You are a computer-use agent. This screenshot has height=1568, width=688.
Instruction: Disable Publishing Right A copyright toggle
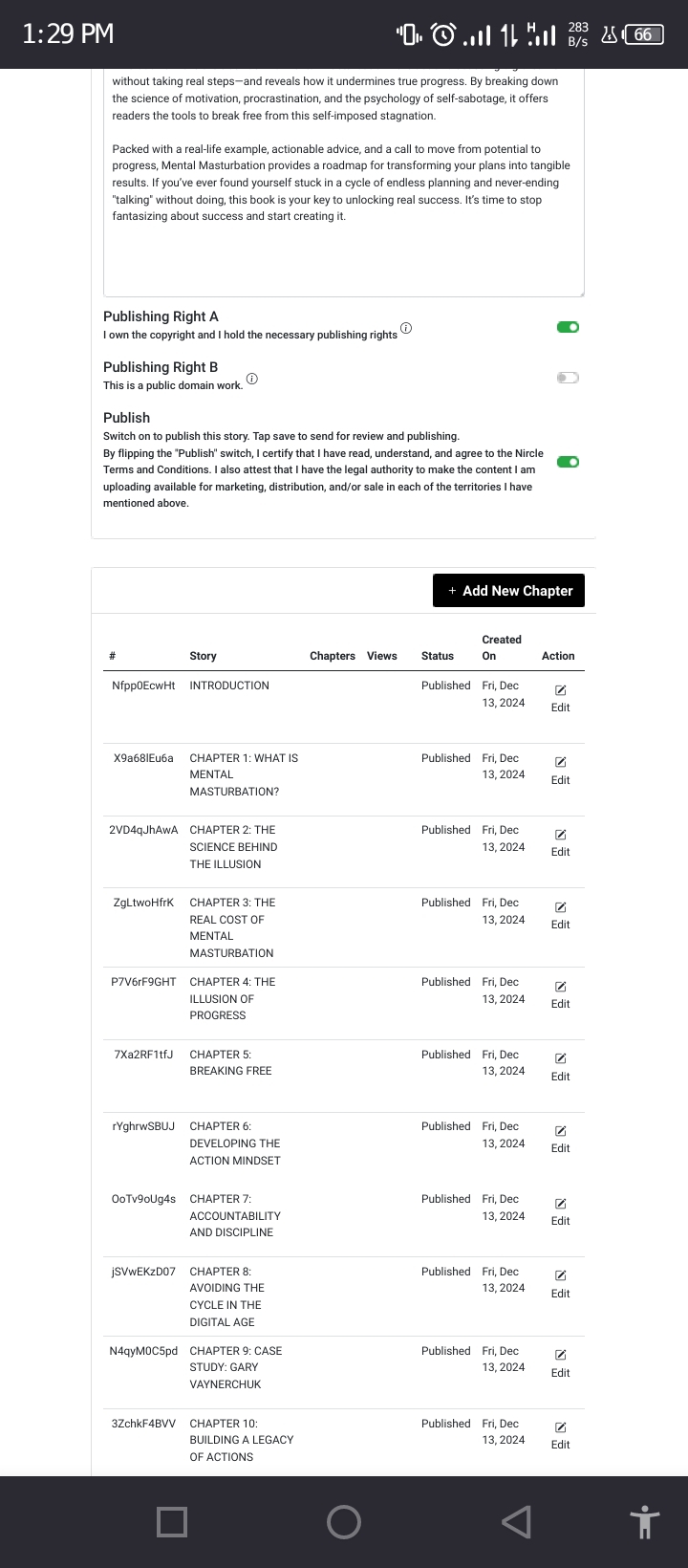(568, 328)
